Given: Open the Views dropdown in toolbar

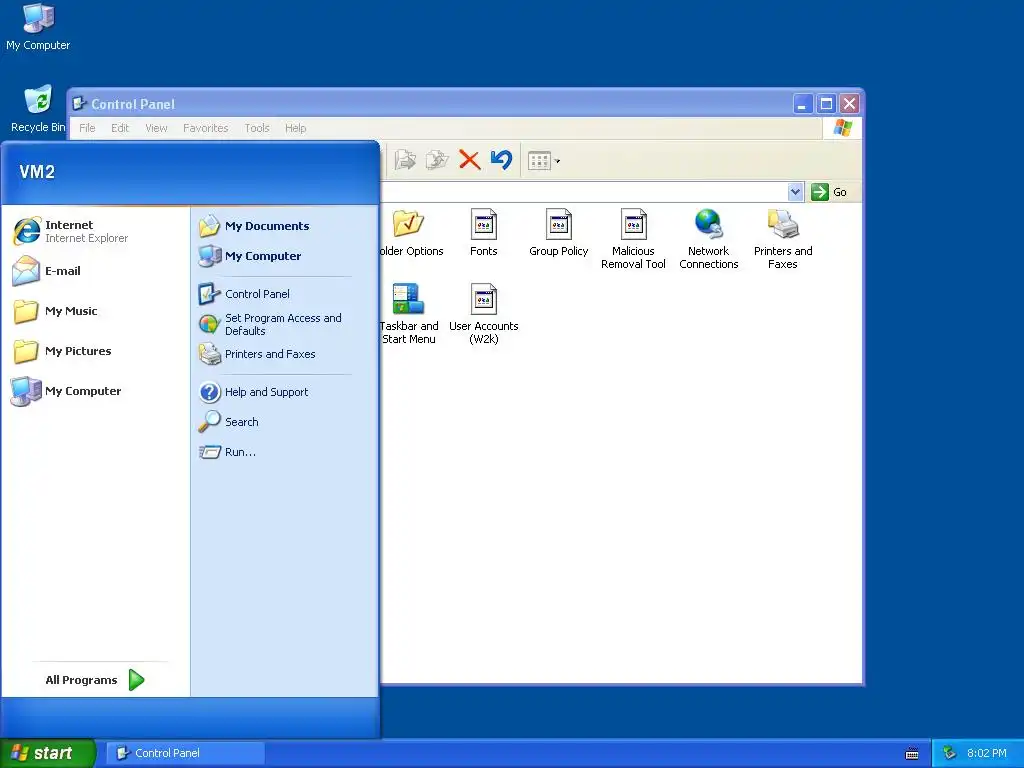Looking at the screenshot, I should [x=544, y=161].
